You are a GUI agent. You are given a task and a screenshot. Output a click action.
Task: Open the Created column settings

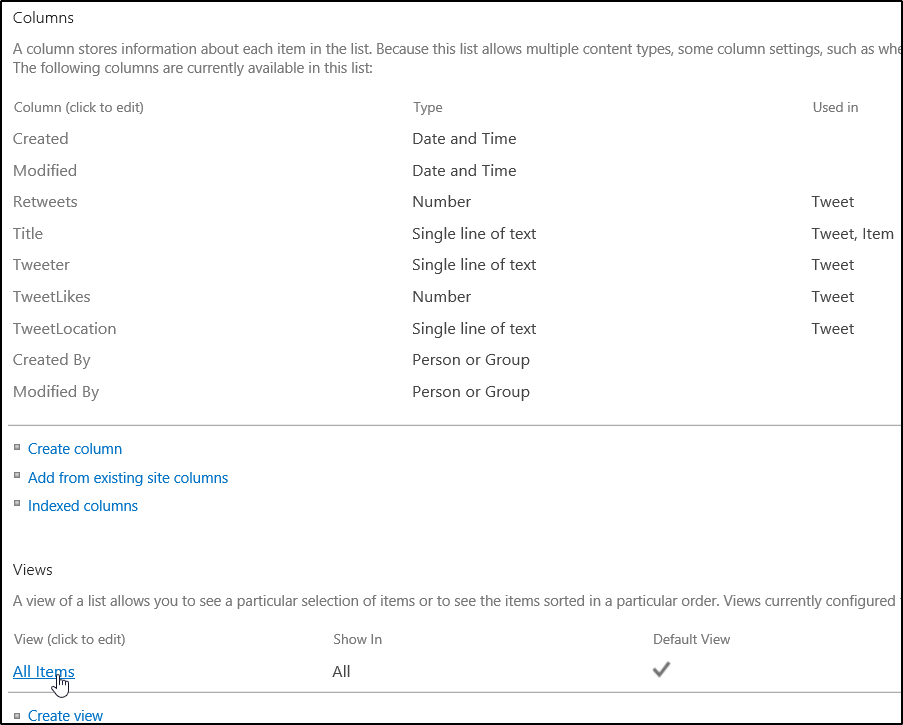click(x=41, y=139)
